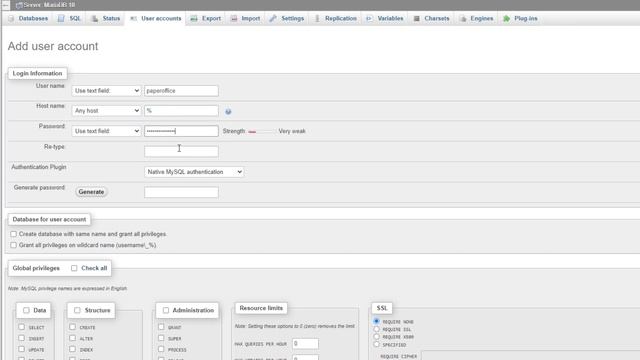The image size is (640, 360).
Task: Click the Re-type password field
Action: coord(181,151)
